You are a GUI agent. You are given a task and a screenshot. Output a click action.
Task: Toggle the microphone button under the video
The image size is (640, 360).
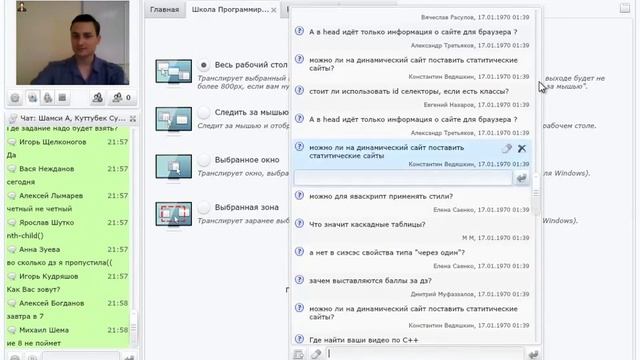coord(48,98)
